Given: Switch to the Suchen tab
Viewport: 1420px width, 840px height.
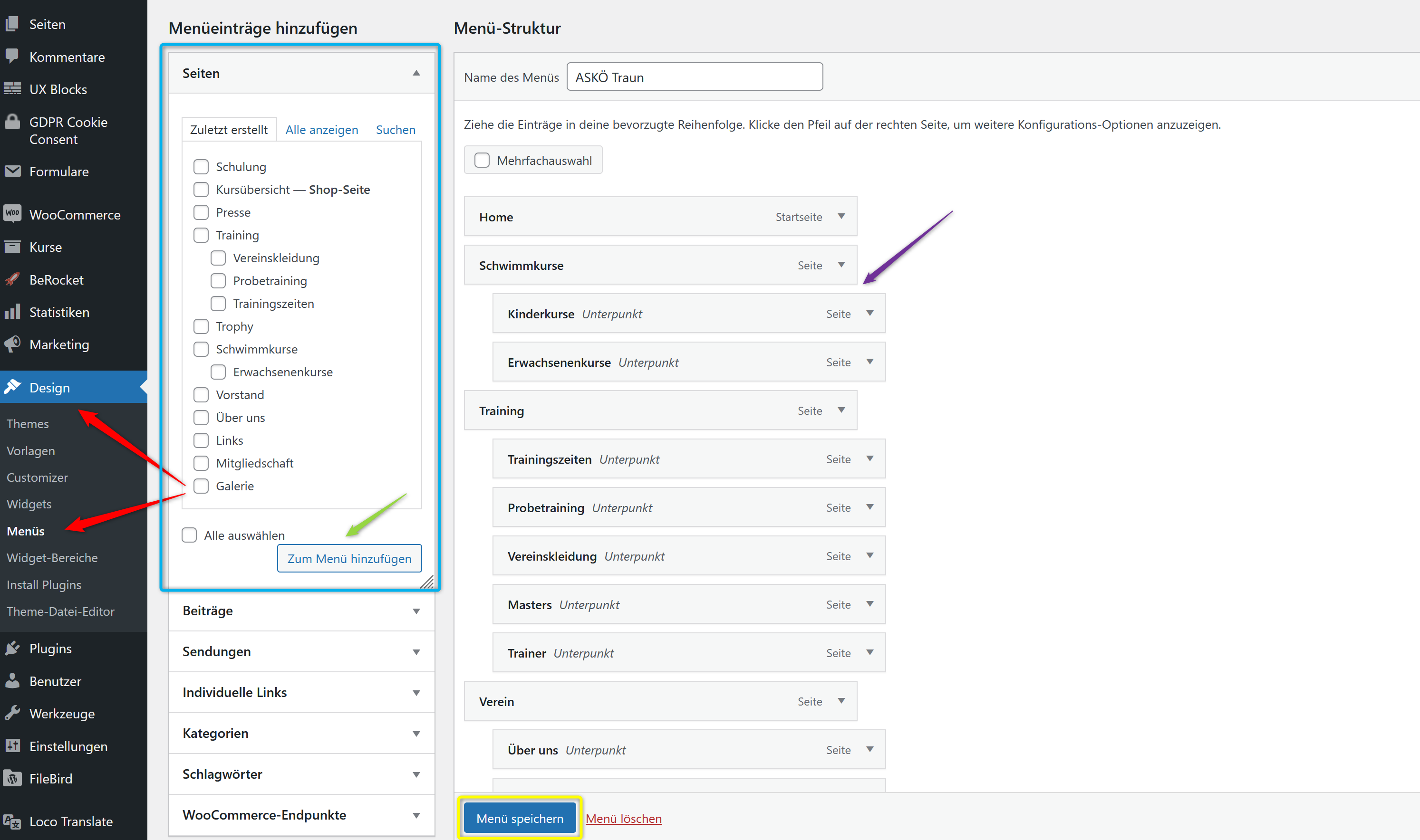Looking at the screenshot, I should coord(396,130).
